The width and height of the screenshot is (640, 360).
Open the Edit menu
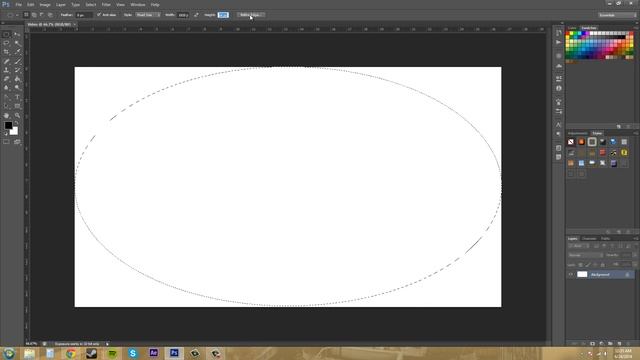[x=31, y=4]
